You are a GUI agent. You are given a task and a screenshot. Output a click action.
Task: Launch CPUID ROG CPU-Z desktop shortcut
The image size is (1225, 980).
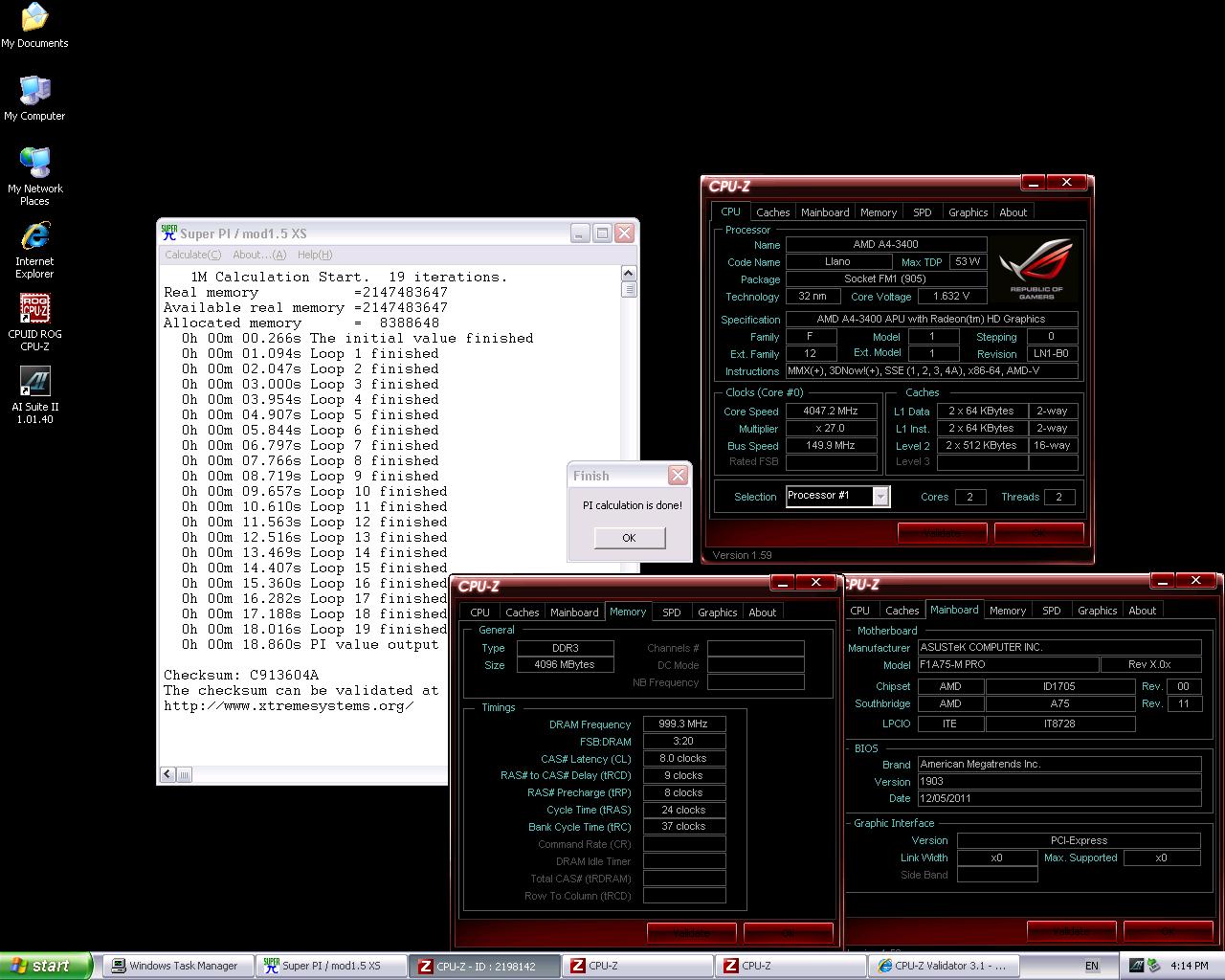[34, 323]
